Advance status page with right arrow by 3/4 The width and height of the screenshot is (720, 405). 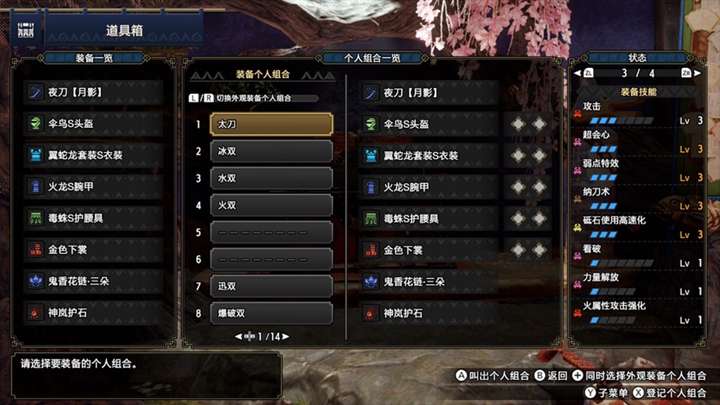[698, 73]
